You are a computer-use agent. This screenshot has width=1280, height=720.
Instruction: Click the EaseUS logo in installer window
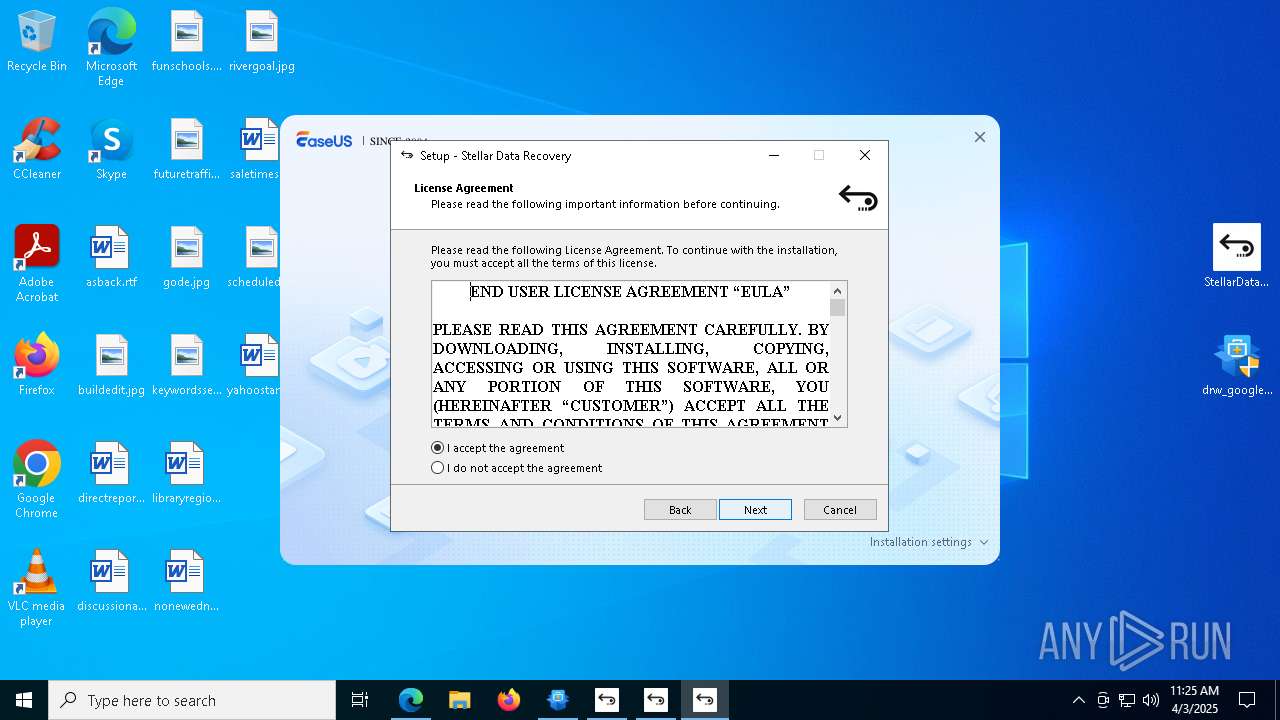coord(324,140)
